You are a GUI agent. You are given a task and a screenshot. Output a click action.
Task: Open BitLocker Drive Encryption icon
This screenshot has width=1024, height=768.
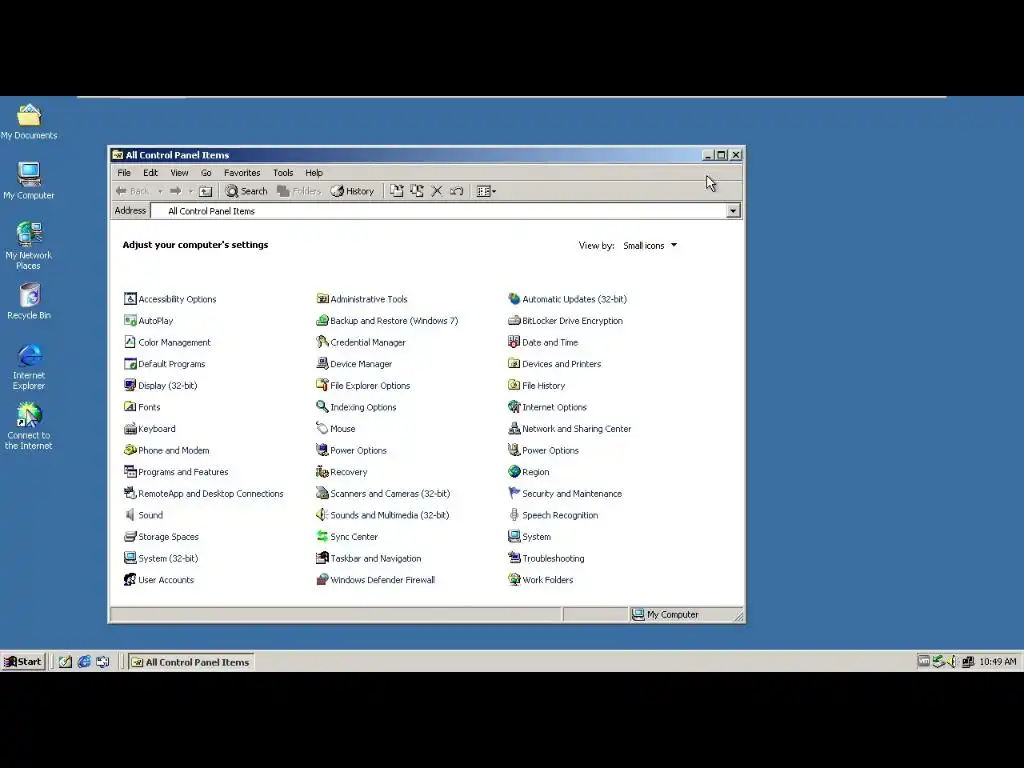514,320
